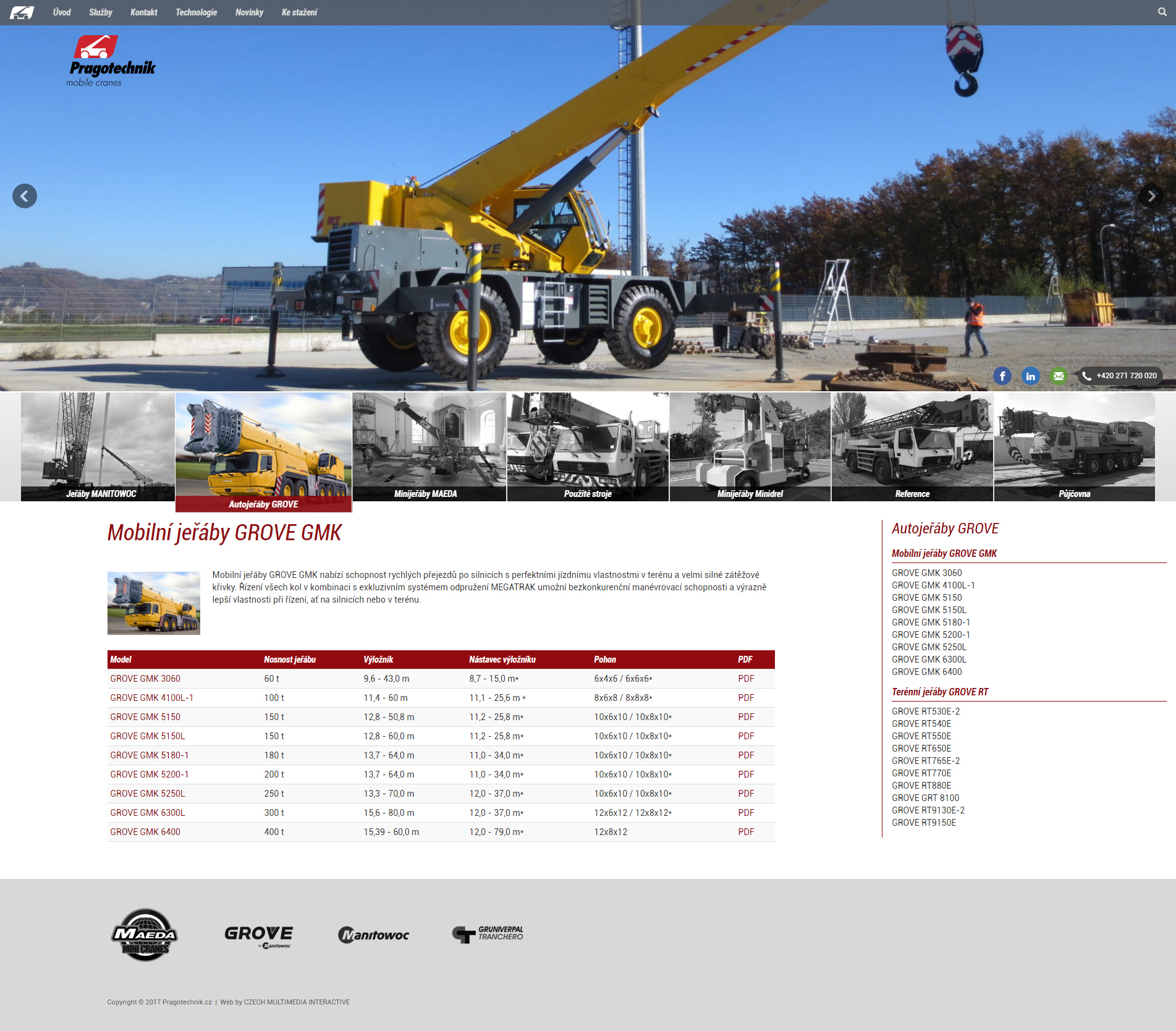Open sidebar heading Mobilní jeřáby GROVE GMK
This screenshot has height=1031, width=1176.
click(944, 554)
